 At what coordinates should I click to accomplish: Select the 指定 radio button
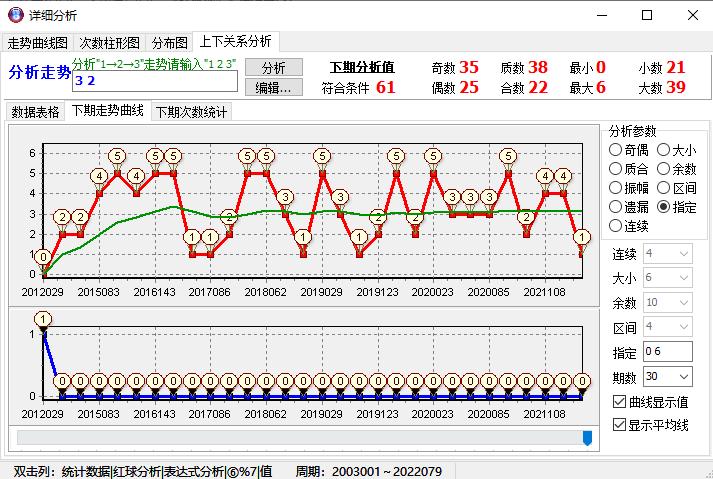677,207
